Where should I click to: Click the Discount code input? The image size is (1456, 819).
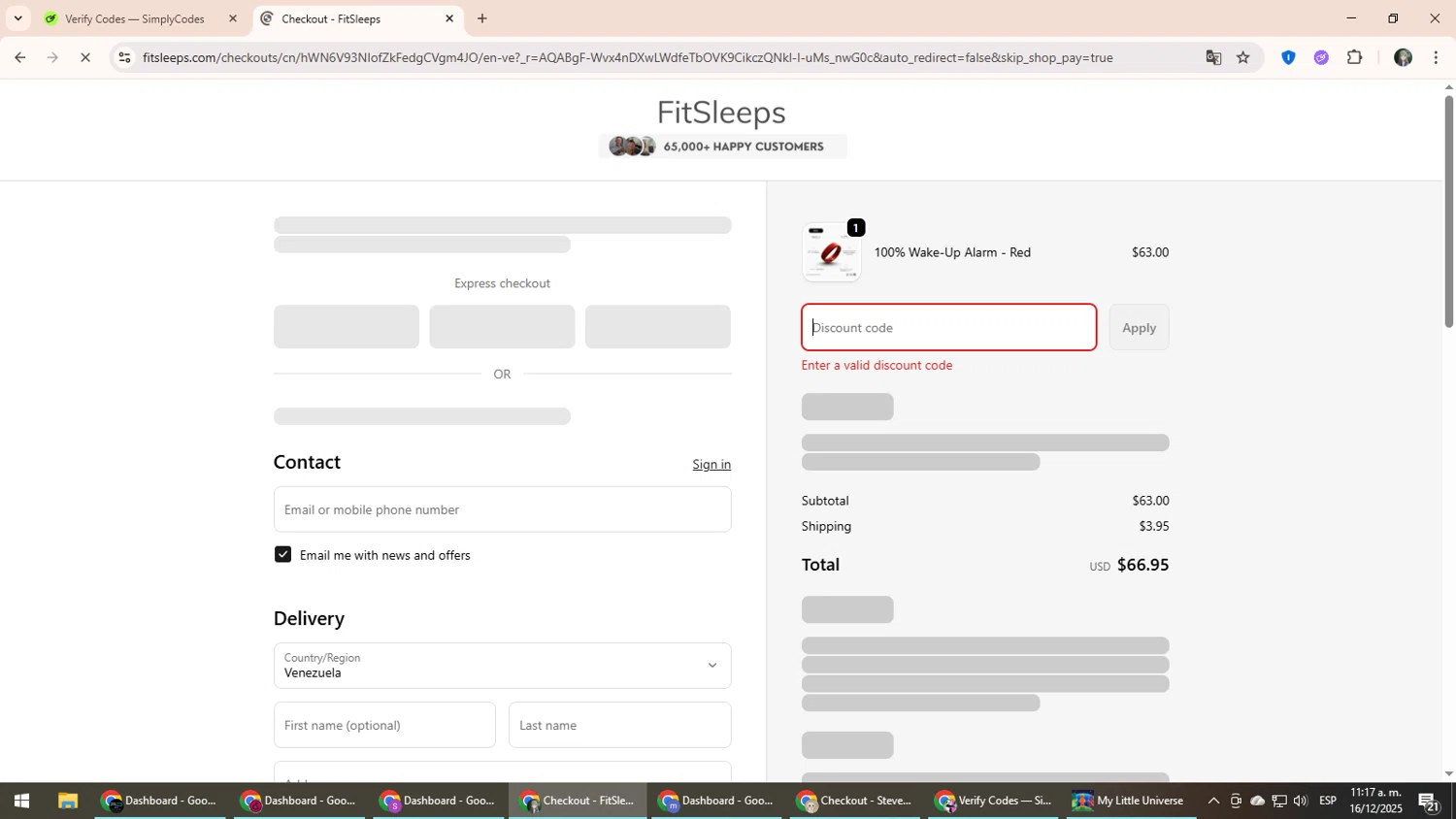coord(948,327)
